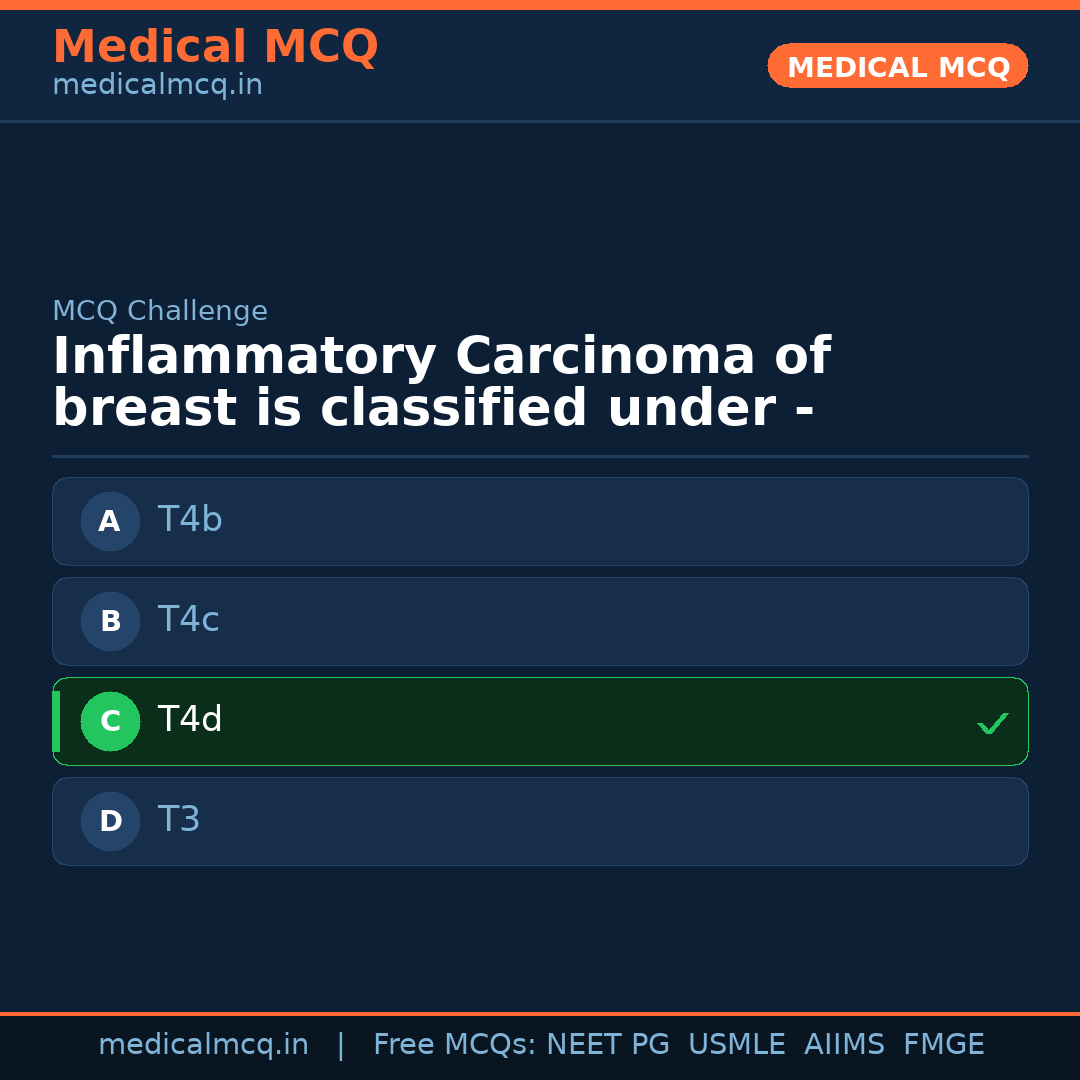Open the medicalmcq.in link in the footer
The width and height of the screenshot is (1080, 1080).
pos(203,1045)
